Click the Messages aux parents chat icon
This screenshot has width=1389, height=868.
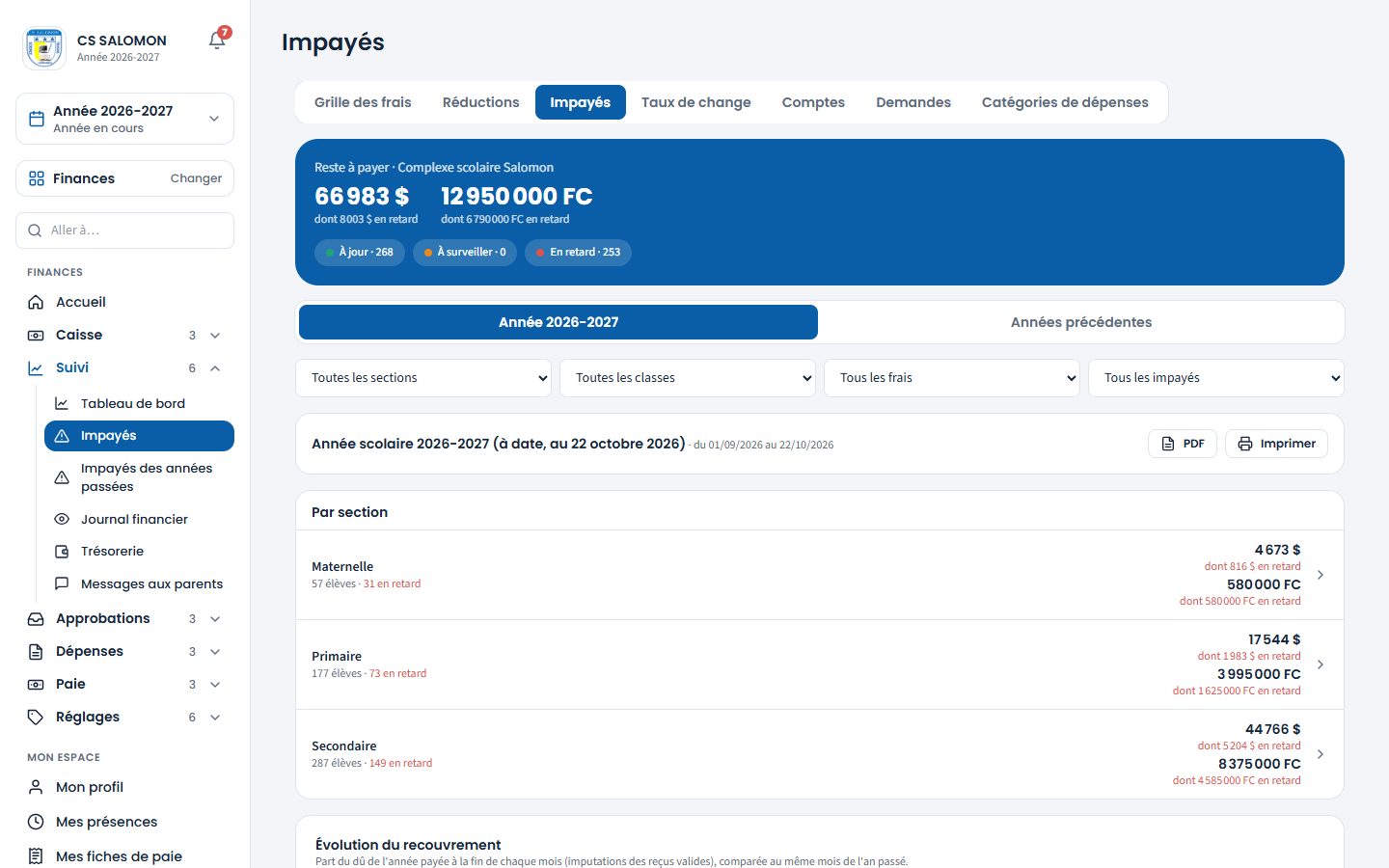(62, 583)
